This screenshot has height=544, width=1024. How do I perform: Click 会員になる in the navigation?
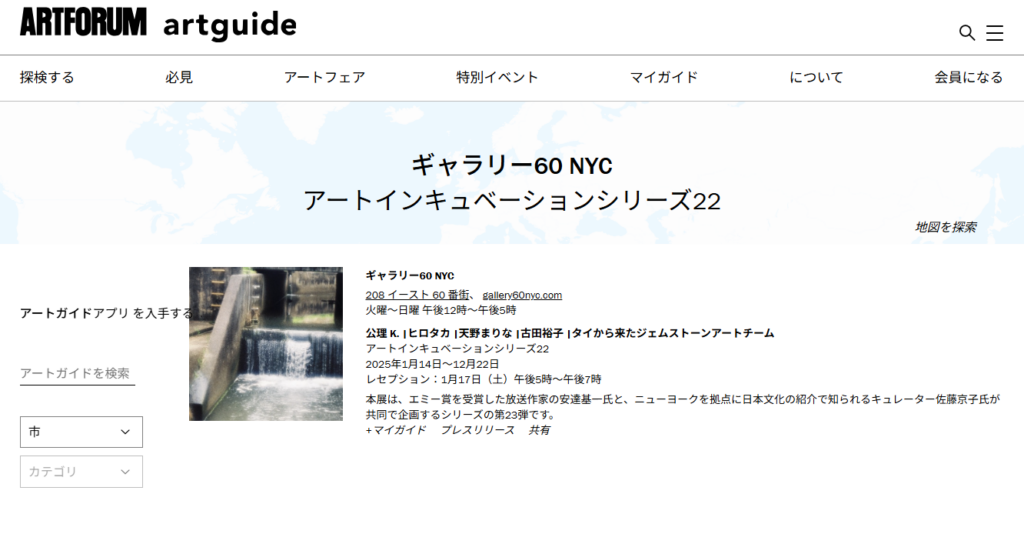coord(968,77)
